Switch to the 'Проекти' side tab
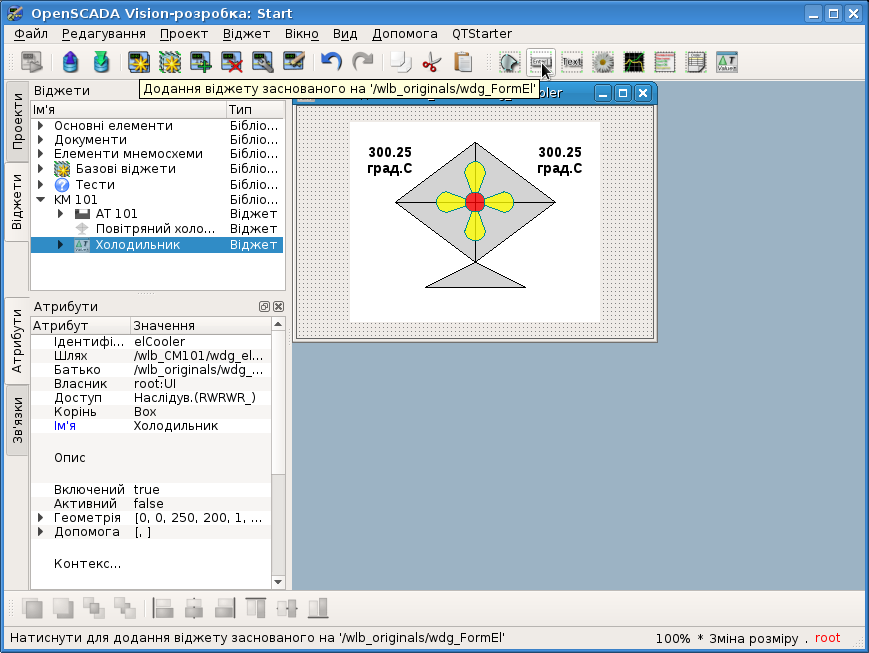The image size is (869, 653). [x=17, y=122]
